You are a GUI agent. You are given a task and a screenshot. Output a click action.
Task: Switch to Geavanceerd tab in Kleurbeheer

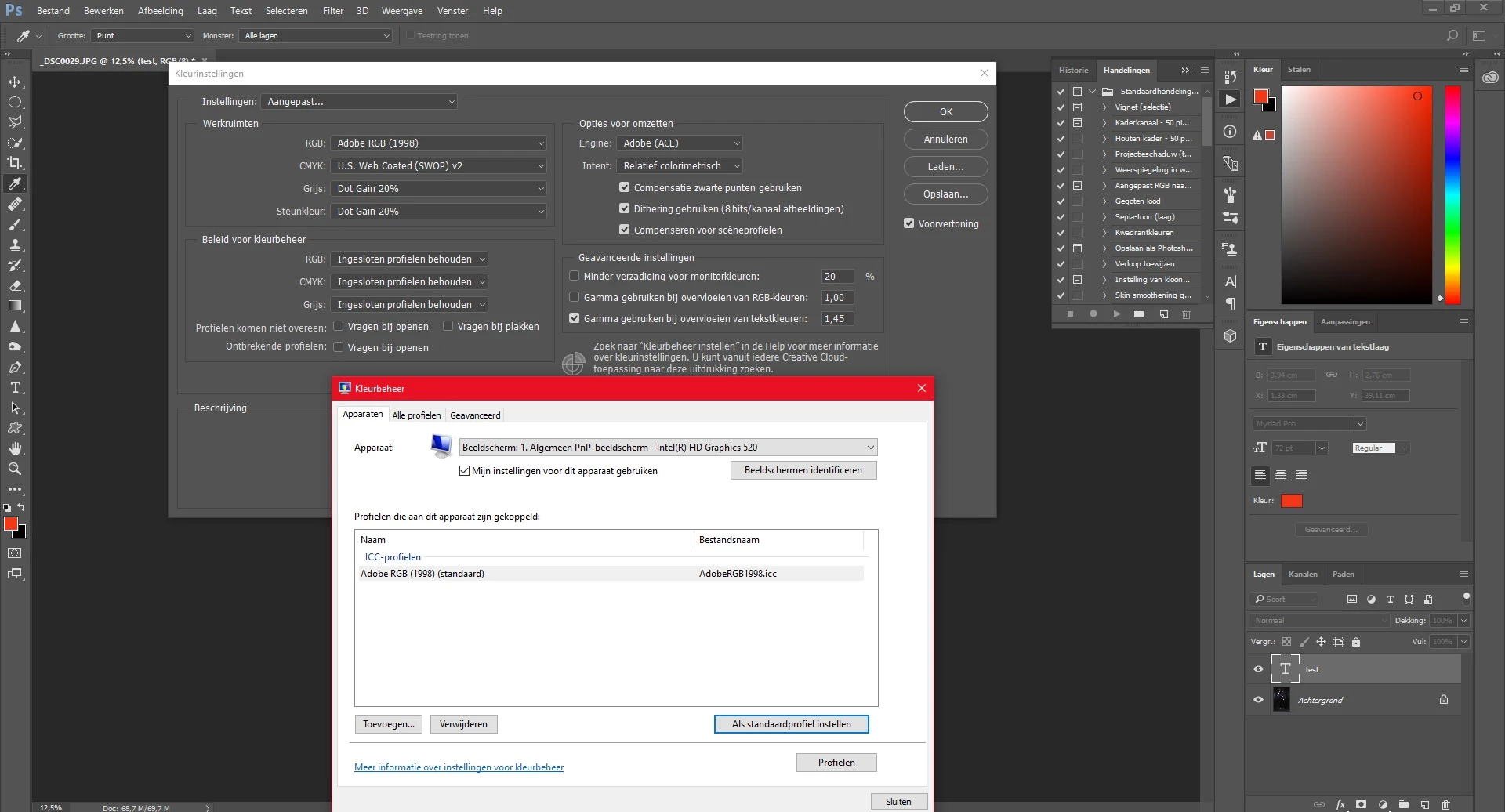click(475, 415)
